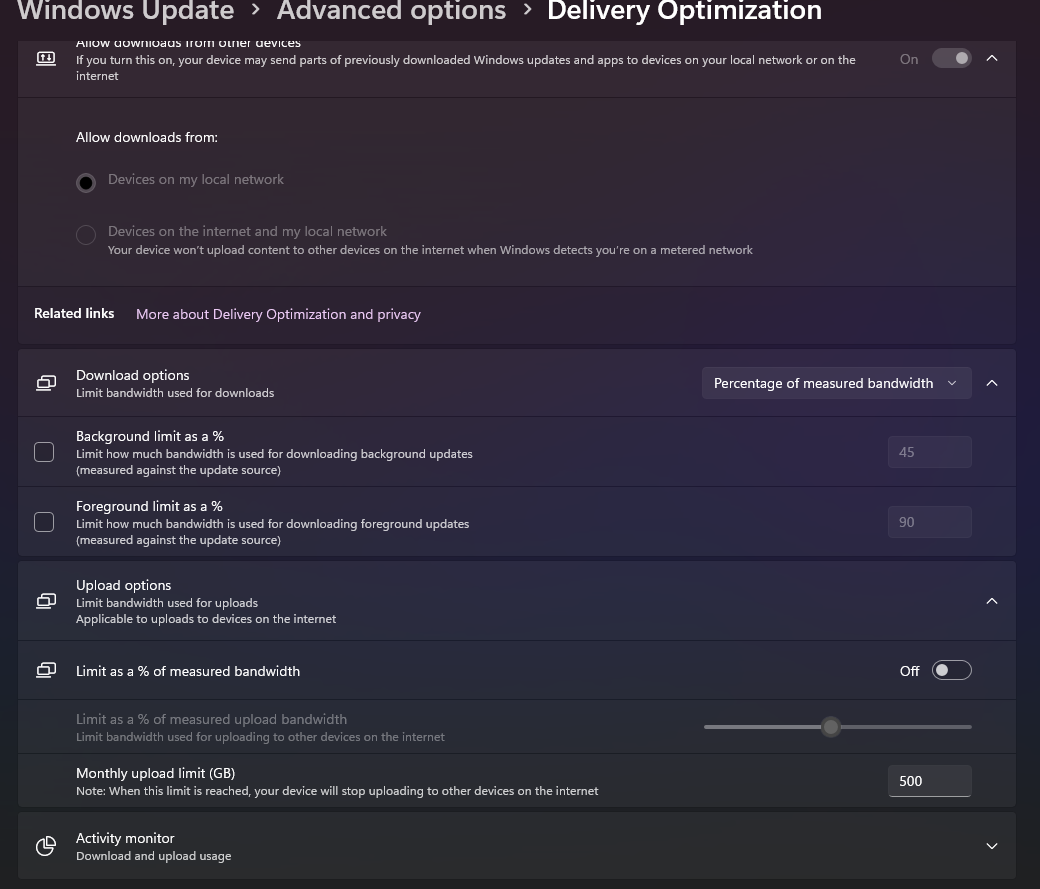Turn off Allow downloads from other devices toggle
The width and height of the screenshot is (1040, 889).
click(951, 58)
